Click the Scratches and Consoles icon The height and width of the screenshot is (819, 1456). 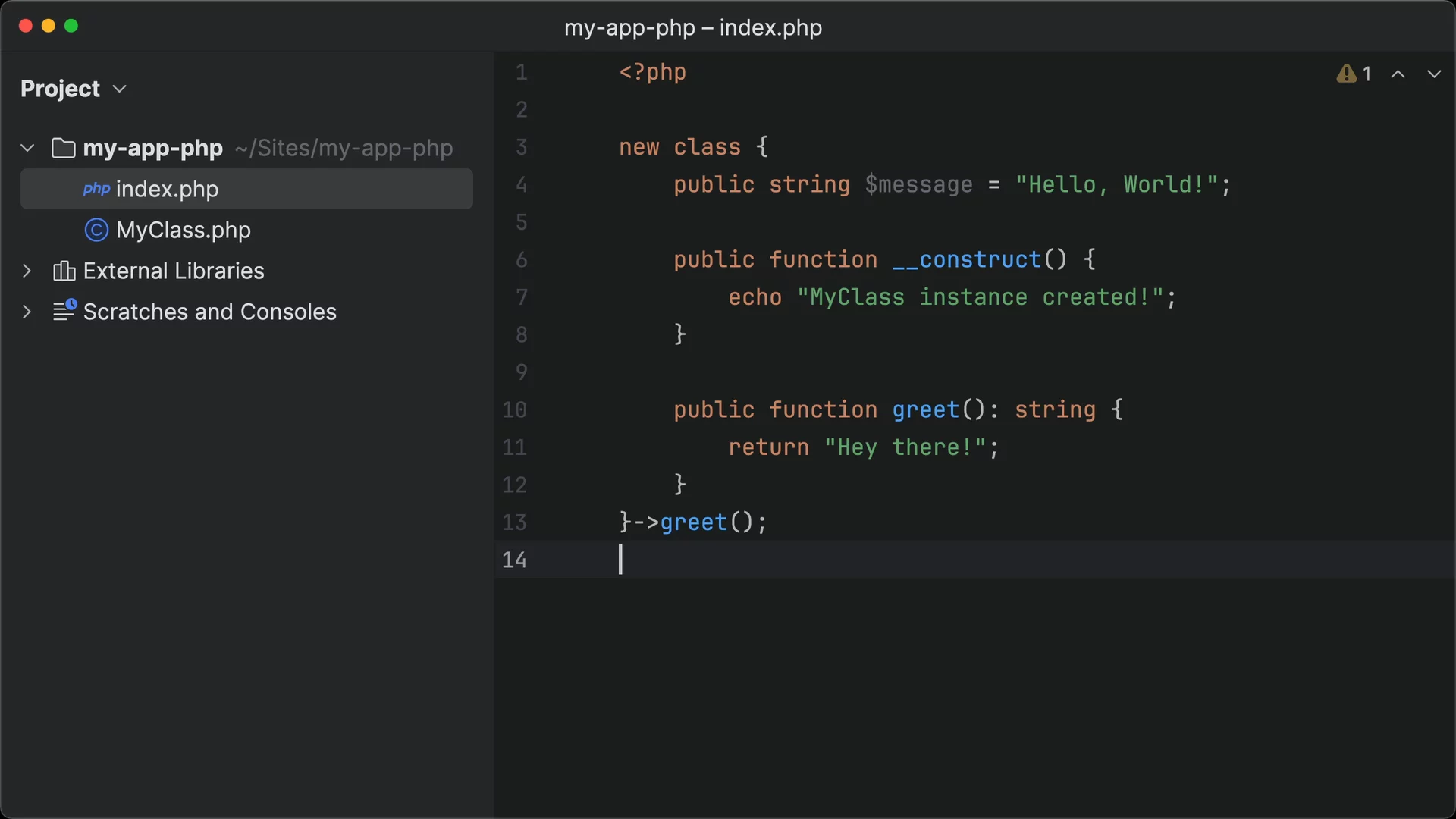pos(64,311)
